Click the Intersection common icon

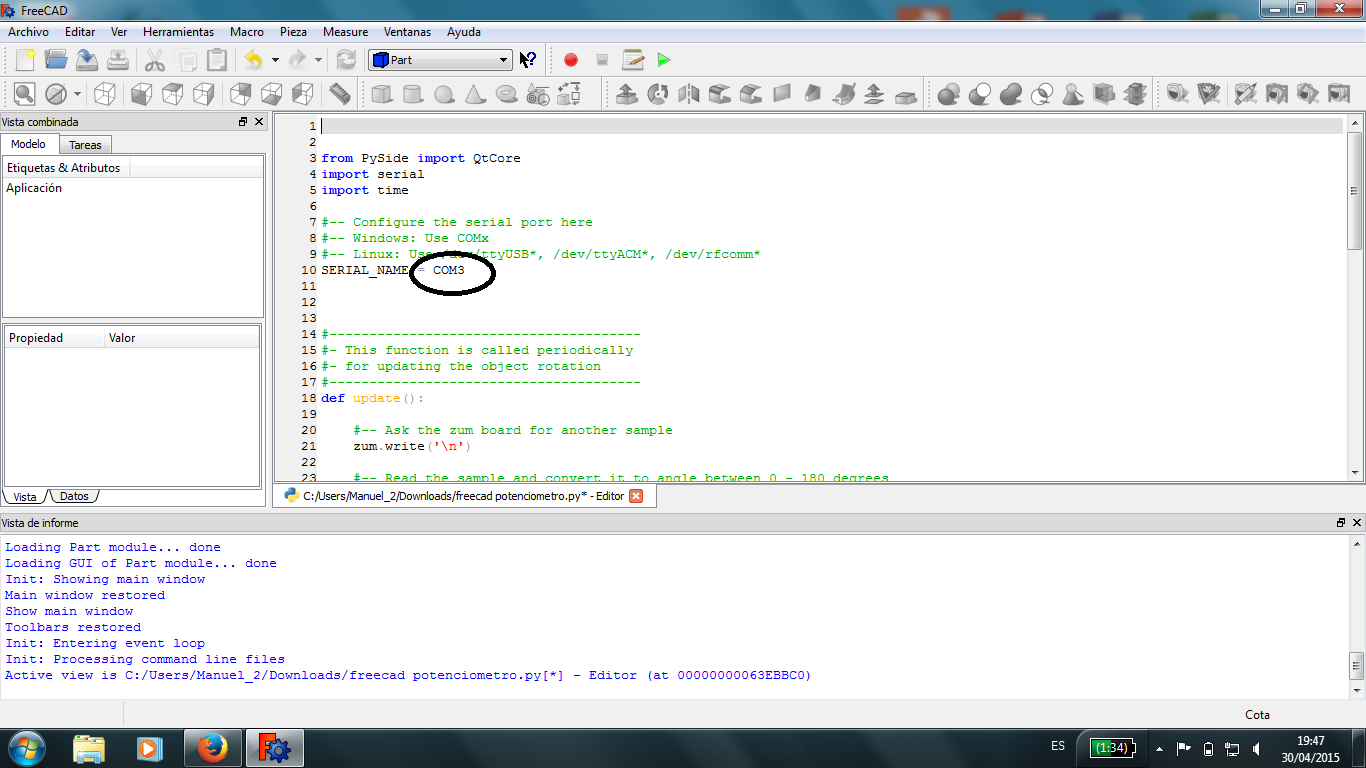(x=1042, y=94)
